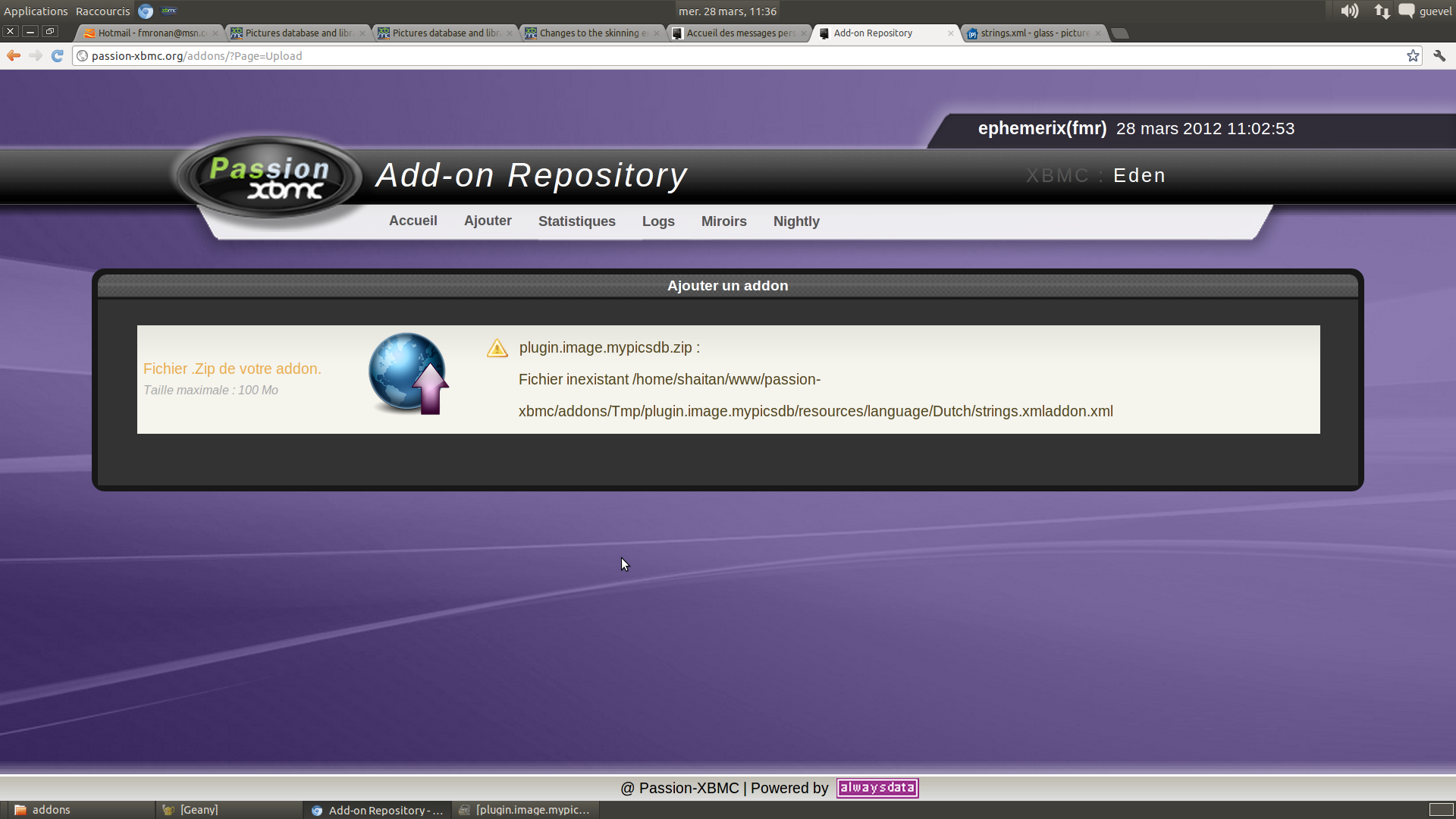
Task: Click 'Taille maximale : 100 Mo' text
Action: [211, 390]
